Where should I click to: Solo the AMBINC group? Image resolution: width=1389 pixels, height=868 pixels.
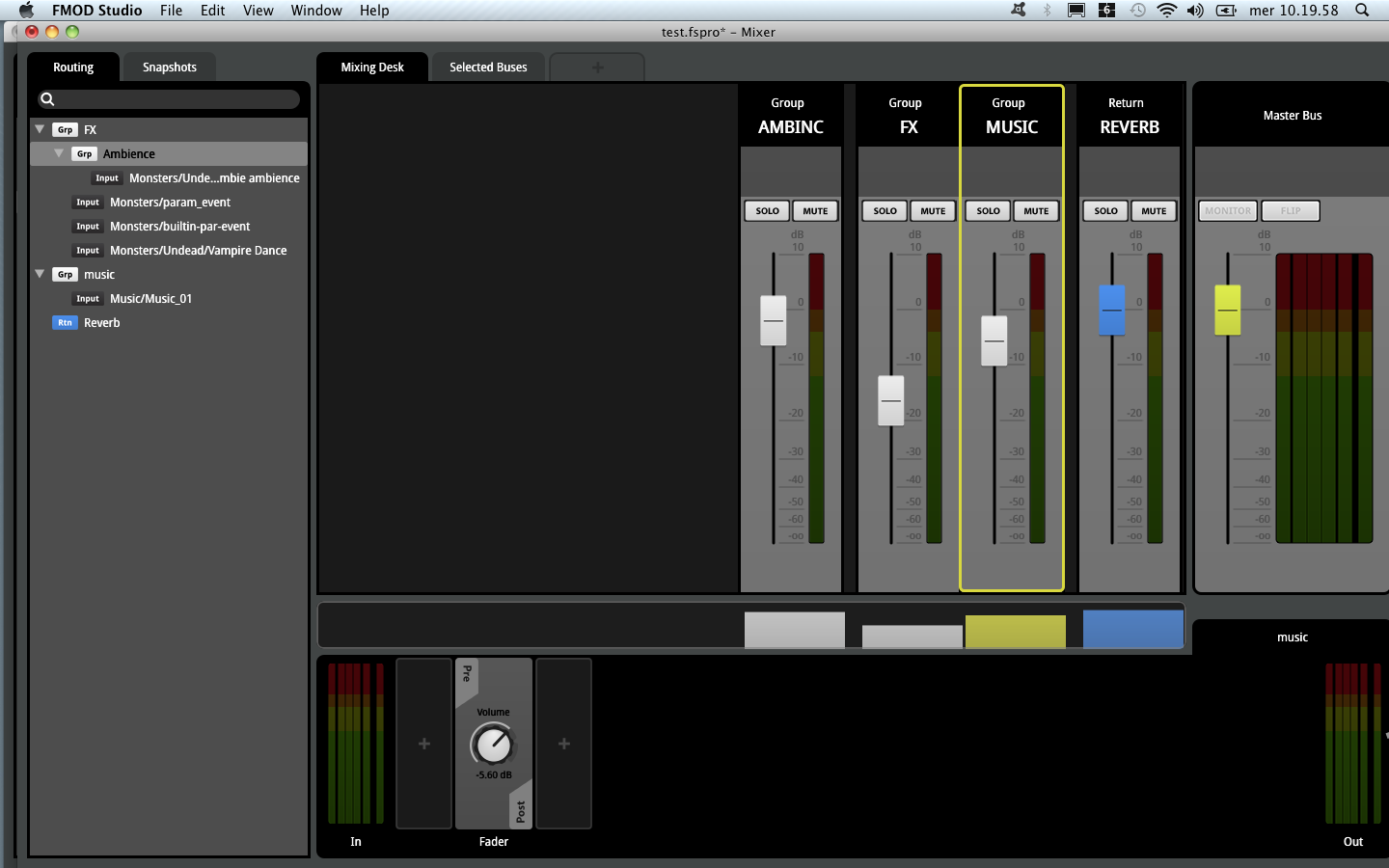(x=768, y=211)
